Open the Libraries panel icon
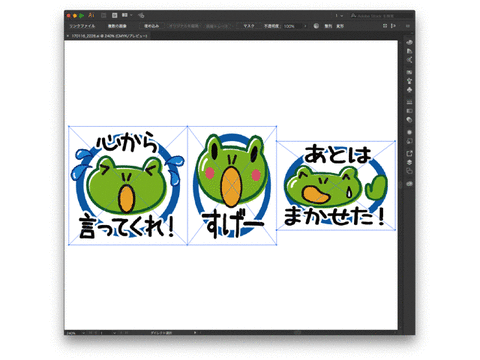The height and width of the screenshot is (360, 480). coord(409,184)
